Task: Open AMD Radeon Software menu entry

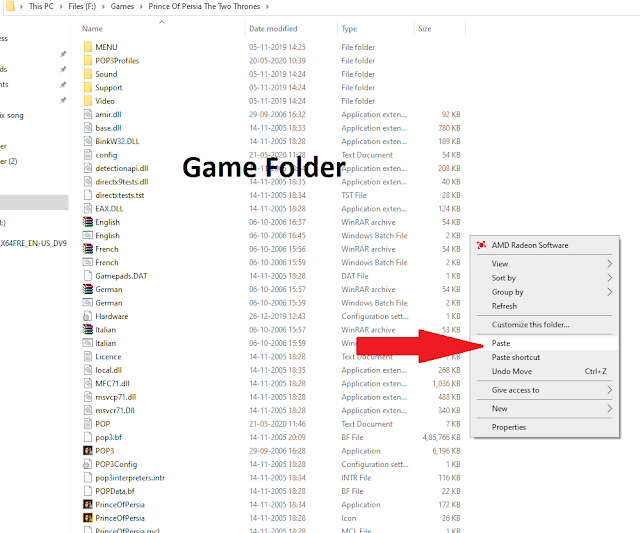Action: pos(545,245)
